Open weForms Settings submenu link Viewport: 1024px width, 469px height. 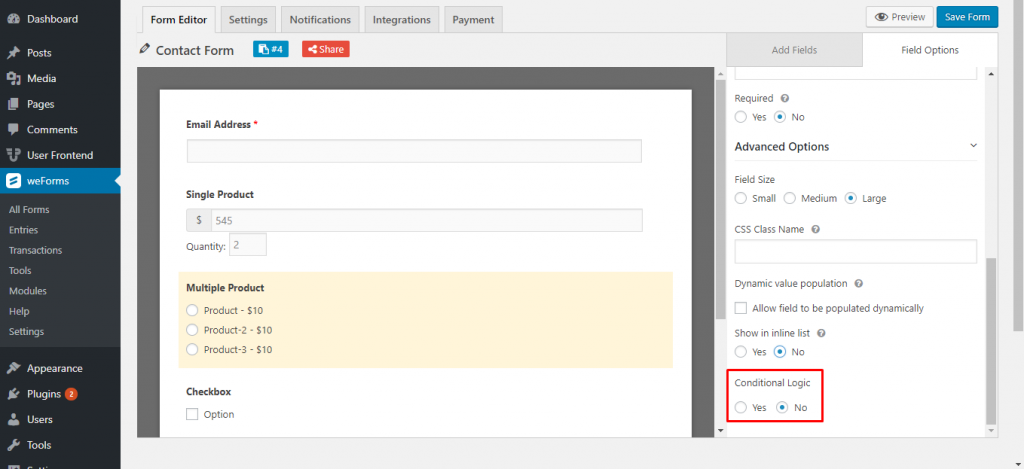[x=27, y=331]
